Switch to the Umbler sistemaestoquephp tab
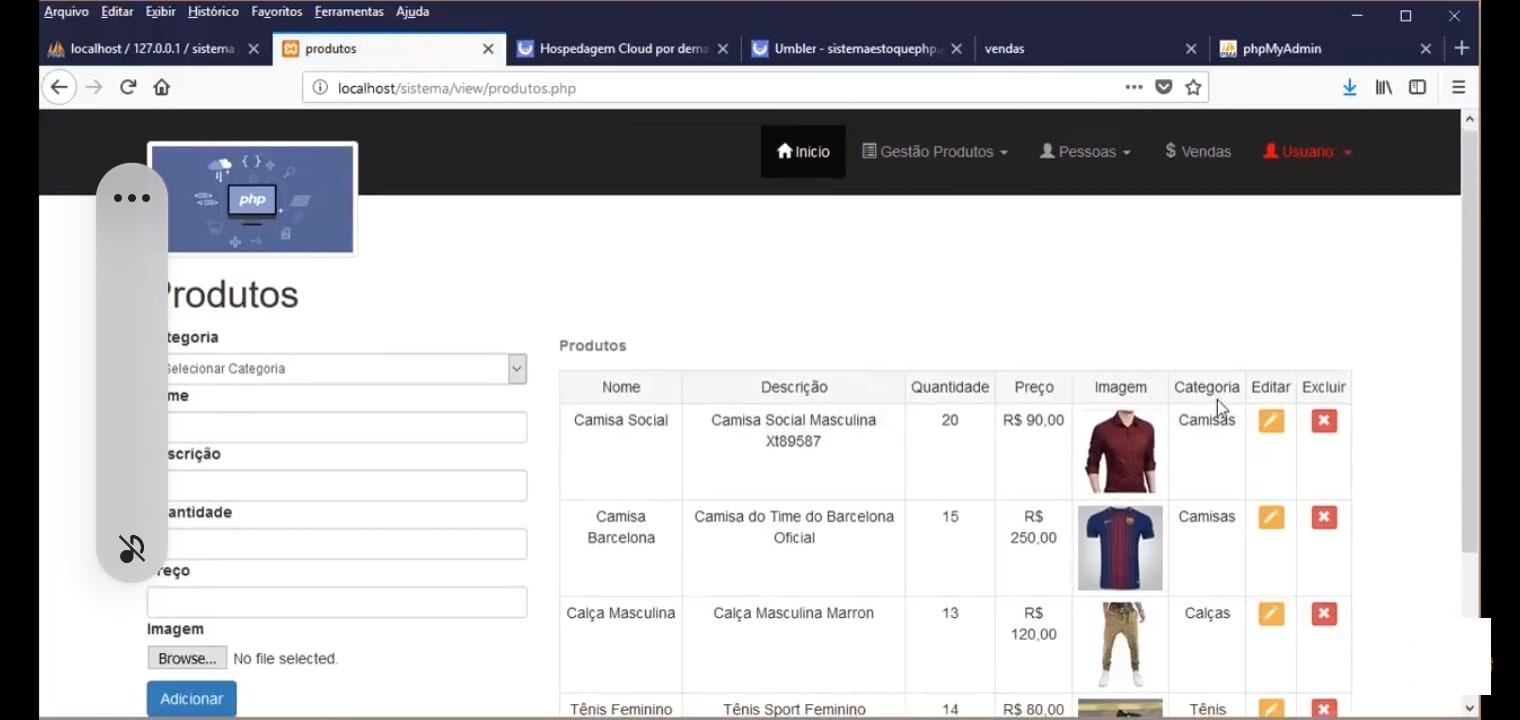Image resolution: width=1520 pixels, height=720 pixels. tap(858, 48)
